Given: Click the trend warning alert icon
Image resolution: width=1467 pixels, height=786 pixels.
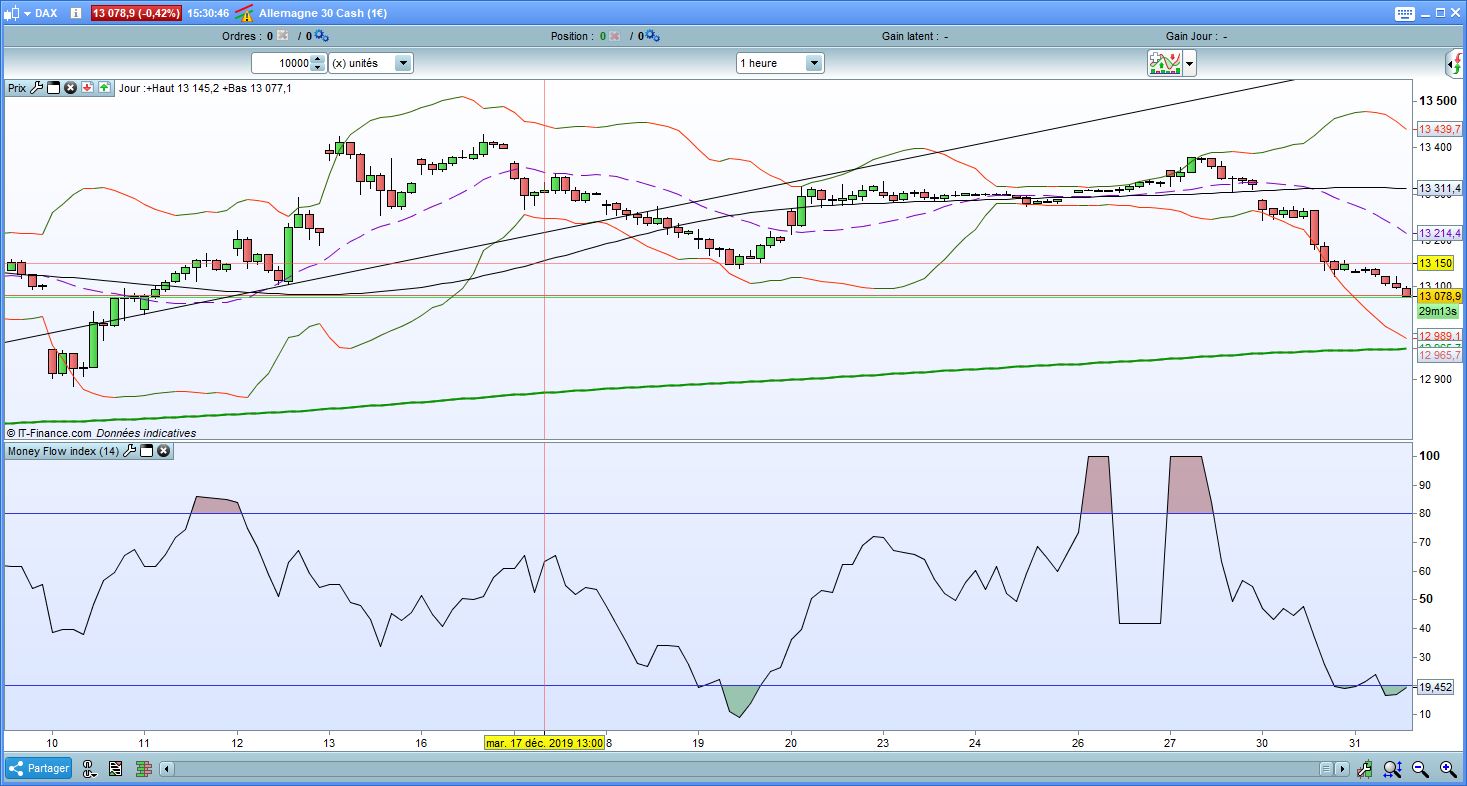Looking at the screenshot, I should [243, 13].
